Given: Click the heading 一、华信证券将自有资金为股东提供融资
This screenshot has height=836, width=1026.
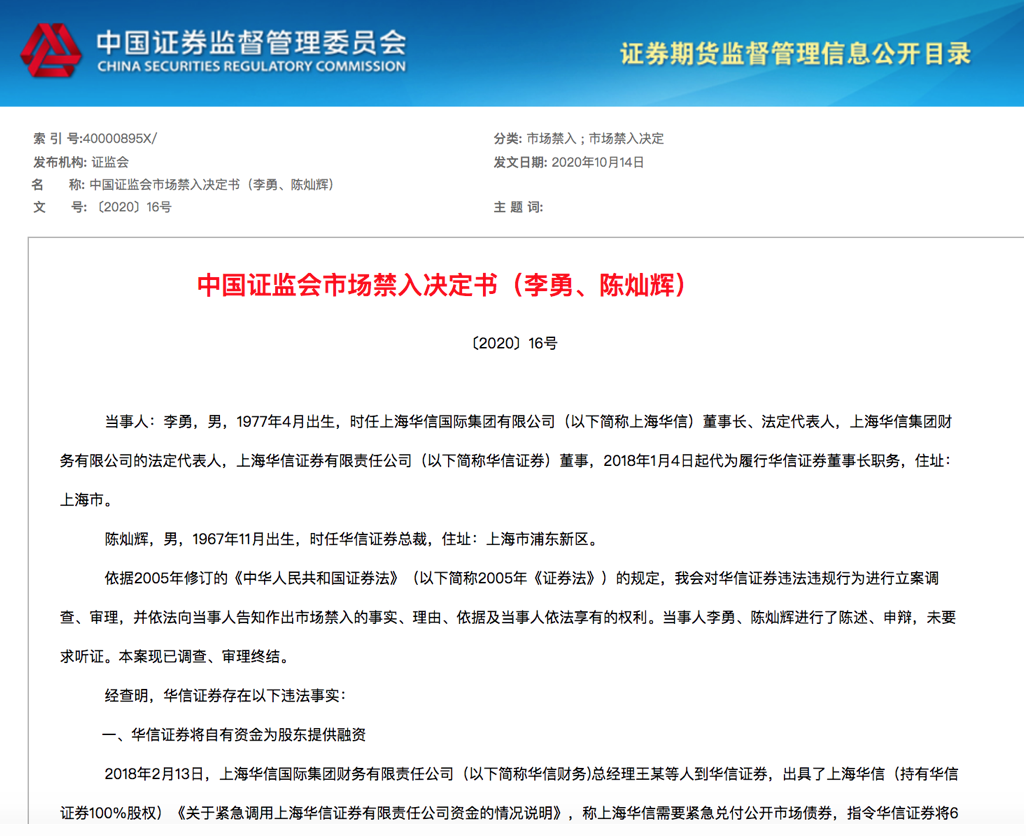Looking at the screenshot, I should 234,735.
